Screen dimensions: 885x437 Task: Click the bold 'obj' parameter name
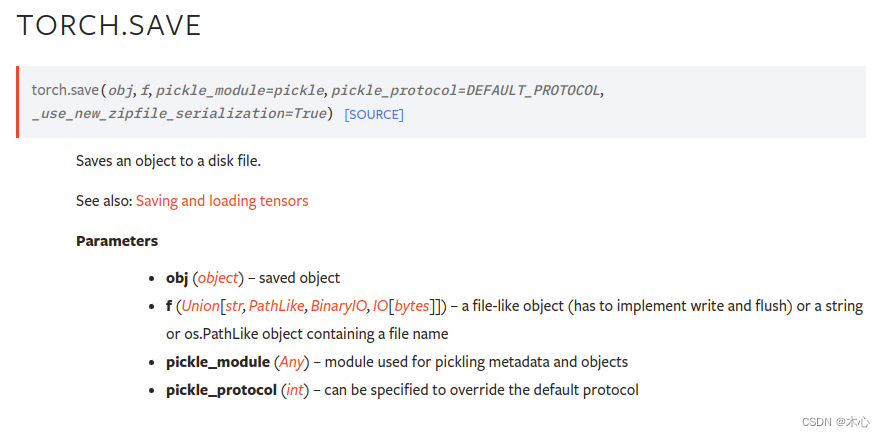178,278
